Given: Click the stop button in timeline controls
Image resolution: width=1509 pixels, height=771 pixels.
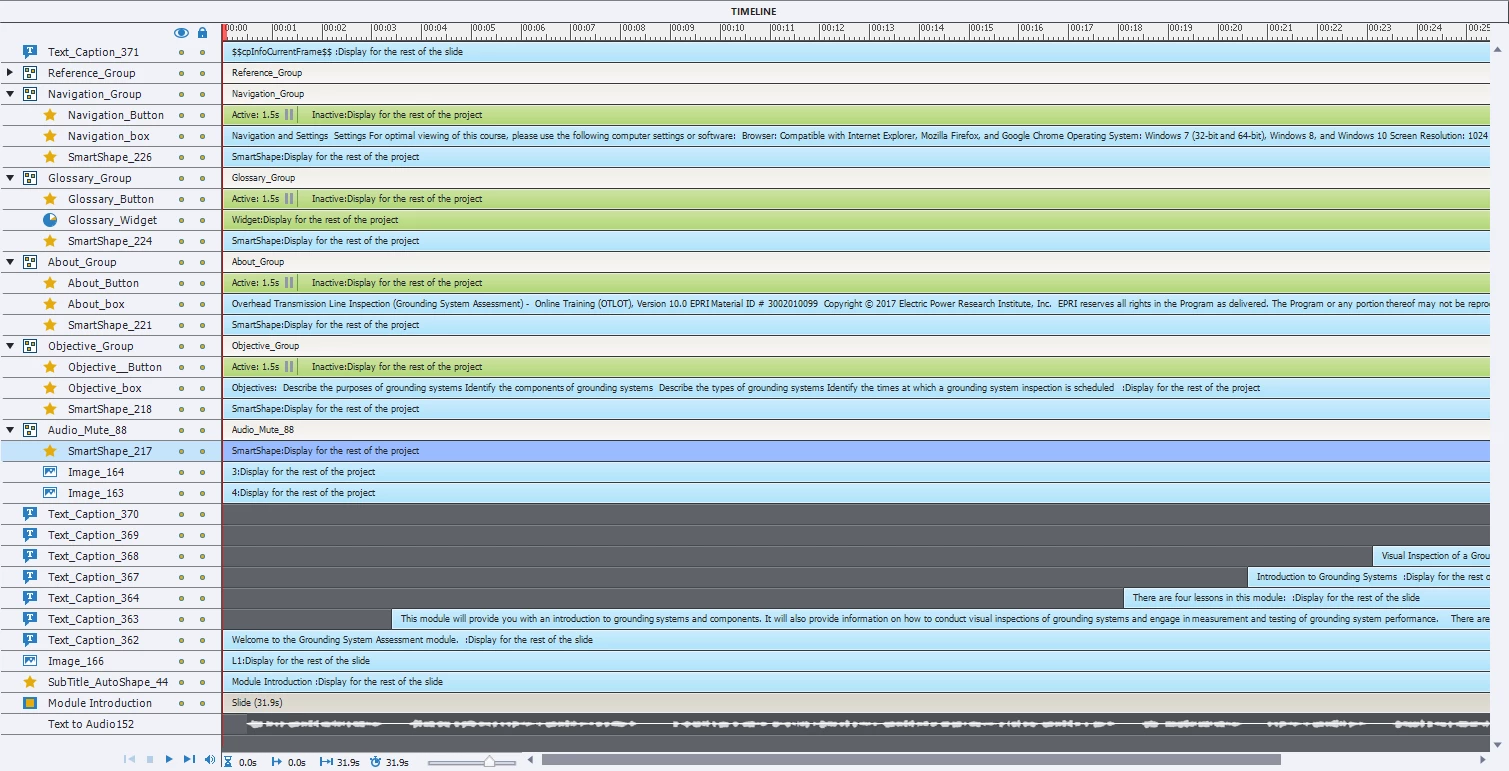Looking at the screenshot, I should pyautogui.click(x=150, y=760).
